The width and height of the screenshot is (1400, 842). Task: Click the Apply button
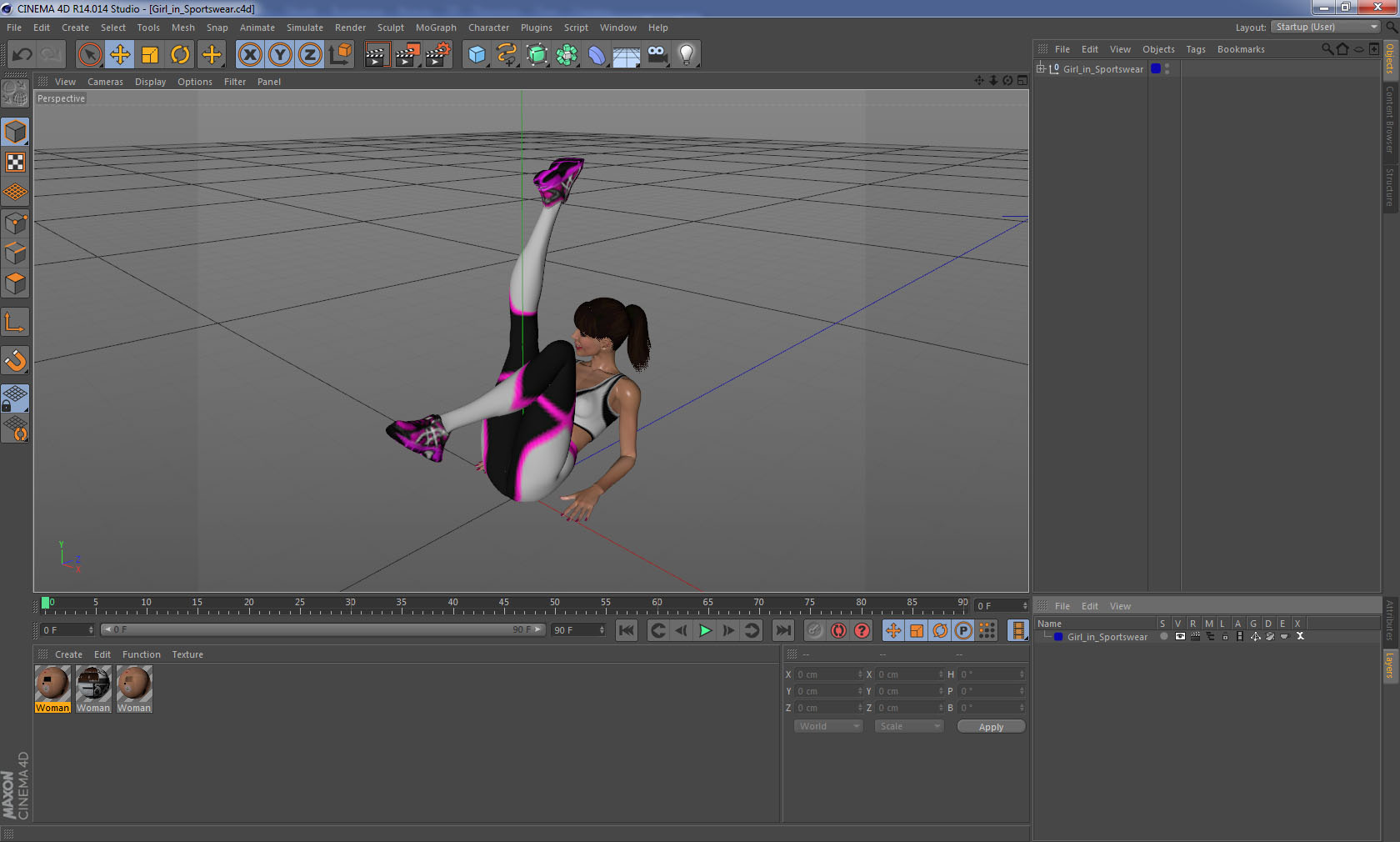pyautogui.click(x=991, y=727)
